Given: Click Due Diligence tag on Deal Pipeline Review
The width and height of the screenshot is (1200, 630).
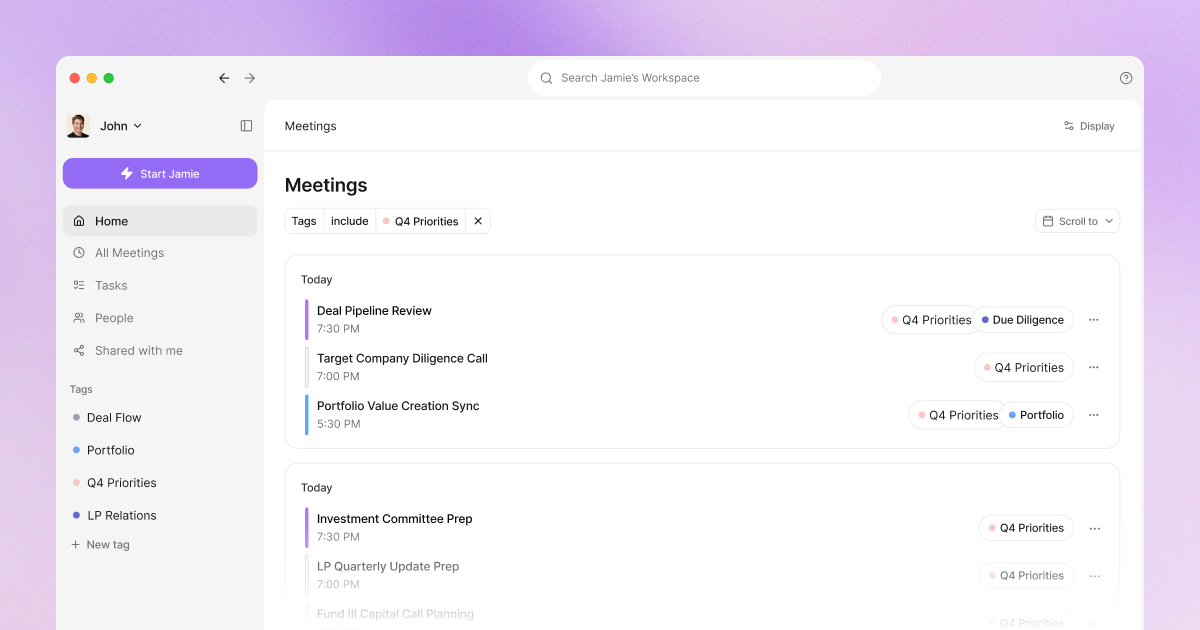Looking at the screenshot, I should point(1023,320).
